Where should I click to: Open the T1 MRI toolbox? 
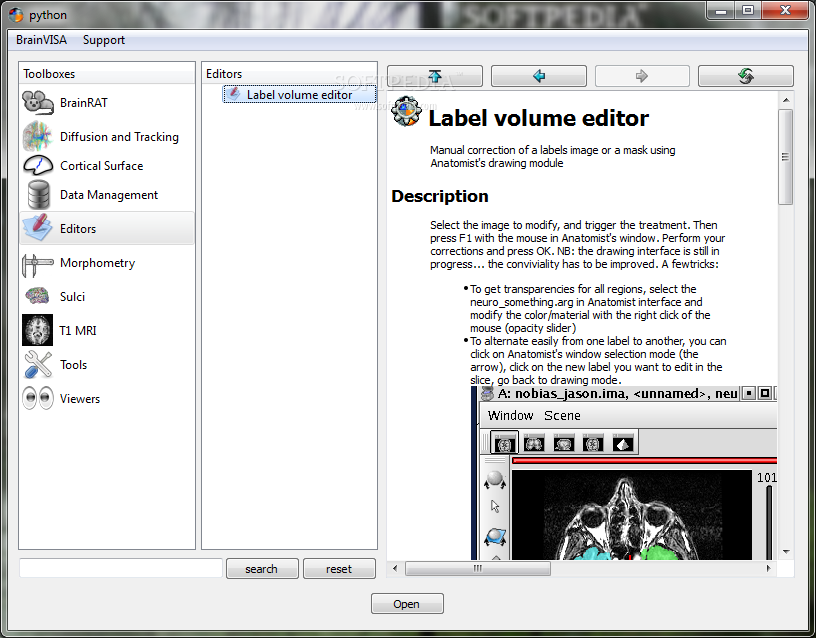[x=107, y=330]
